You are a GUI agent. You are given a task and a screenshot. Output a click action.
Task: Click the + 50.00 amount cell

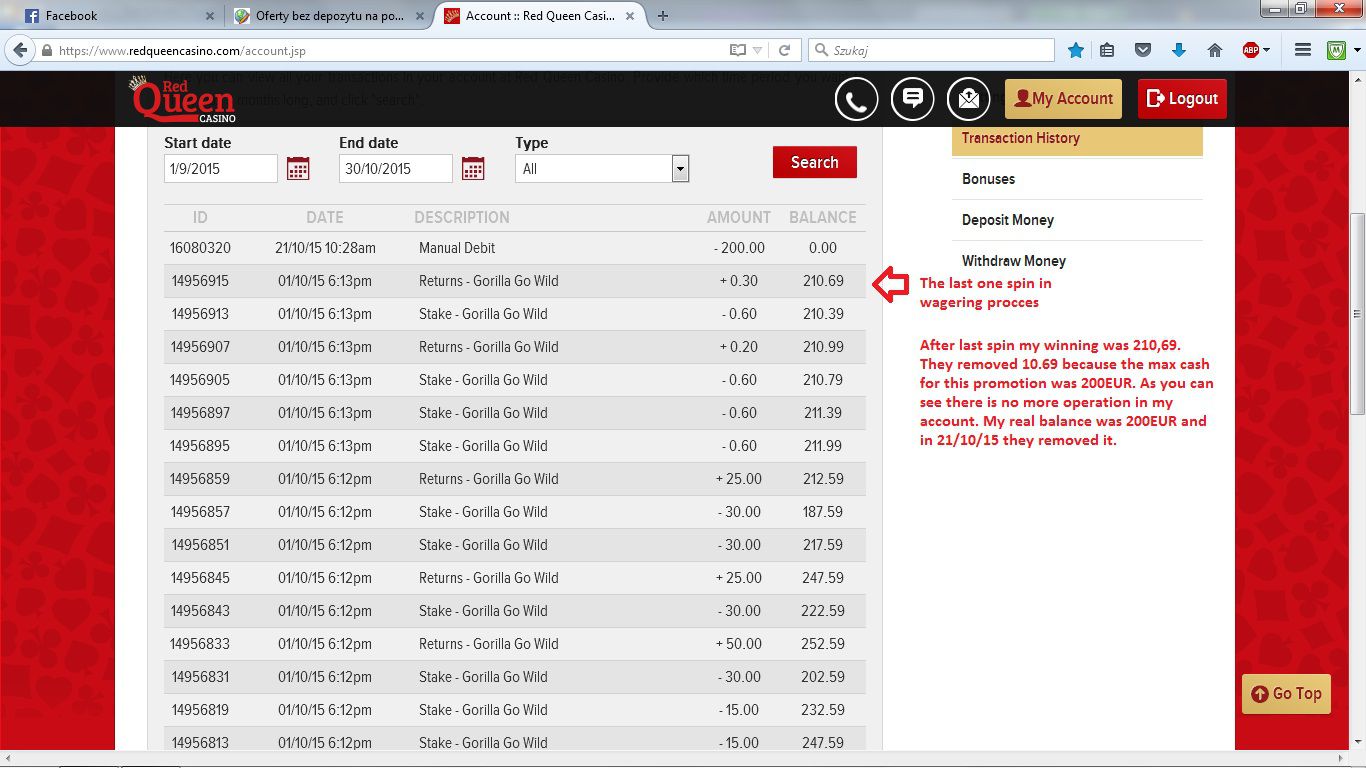[x=739, y=644]
